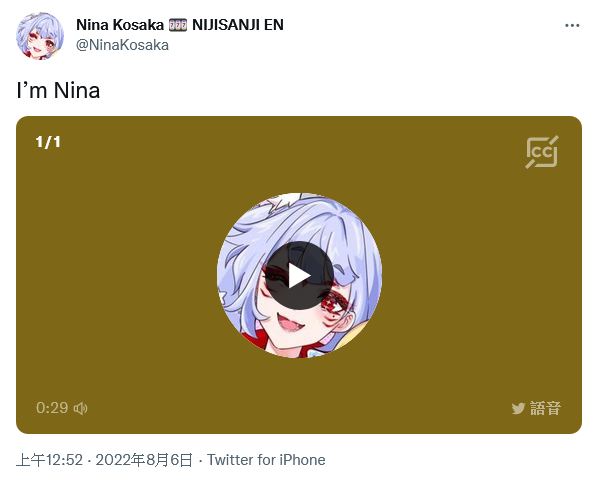Open the Nina Kosaka display name link
Screen dimensions: 598x484
(120, 25)
